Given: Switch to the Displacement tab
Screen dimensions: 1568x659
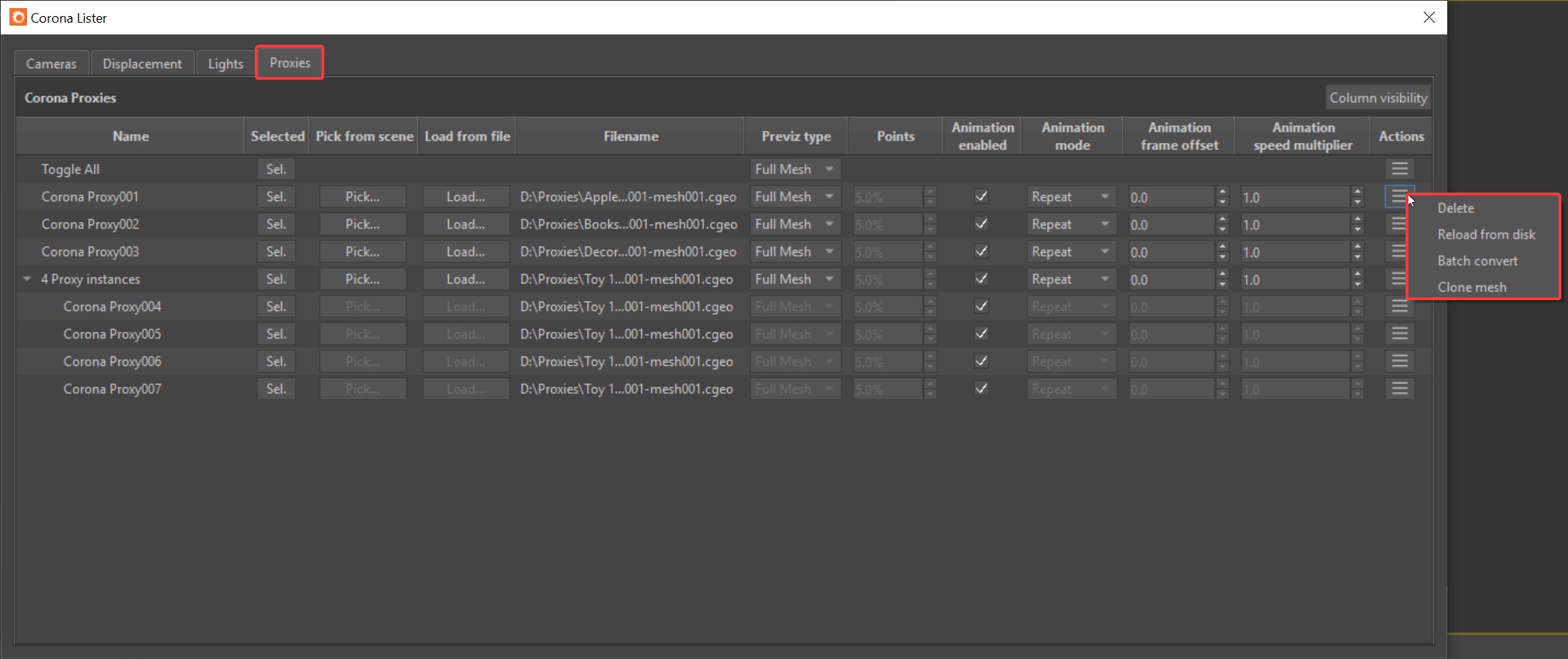Looking at the screenshot, I should (x=142, y=64).
